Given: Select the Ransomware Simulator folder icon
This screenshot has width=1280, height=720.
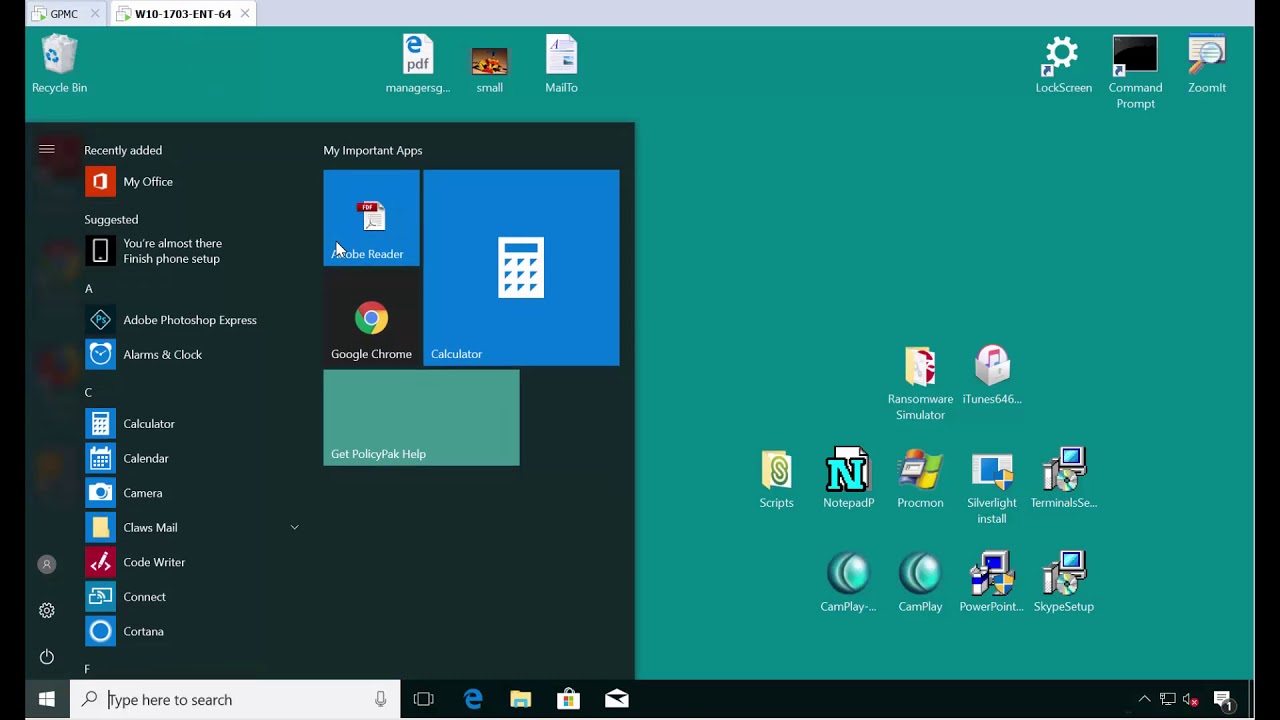Looking at the screenshot, I should [920, 383].
